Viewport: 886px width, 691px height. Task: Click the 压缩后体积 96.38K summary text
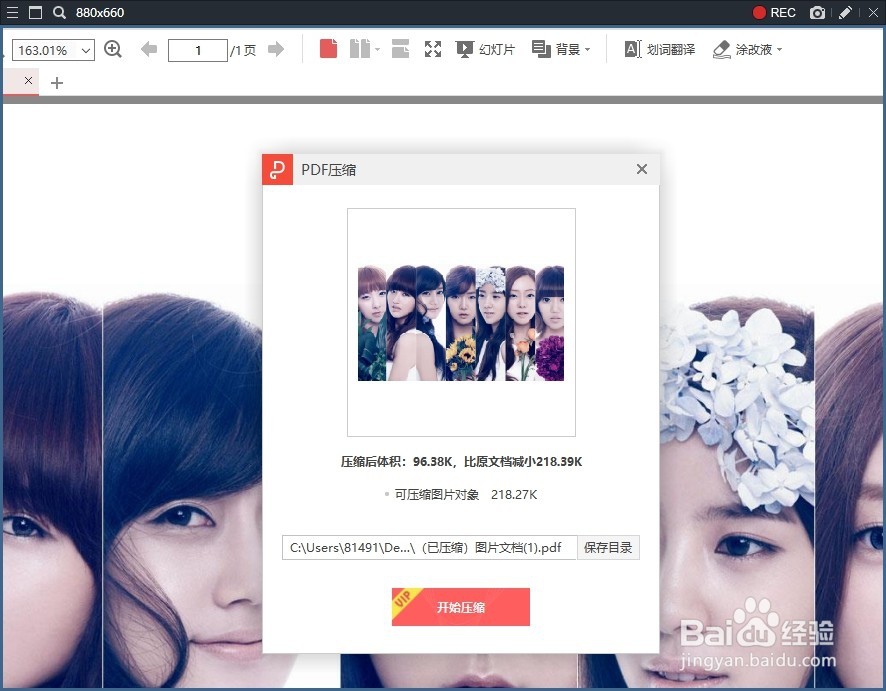click(461, 462)
